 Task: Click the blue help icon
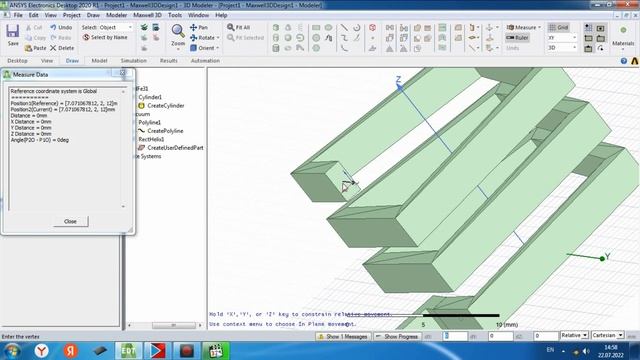(x=624, y=61)
